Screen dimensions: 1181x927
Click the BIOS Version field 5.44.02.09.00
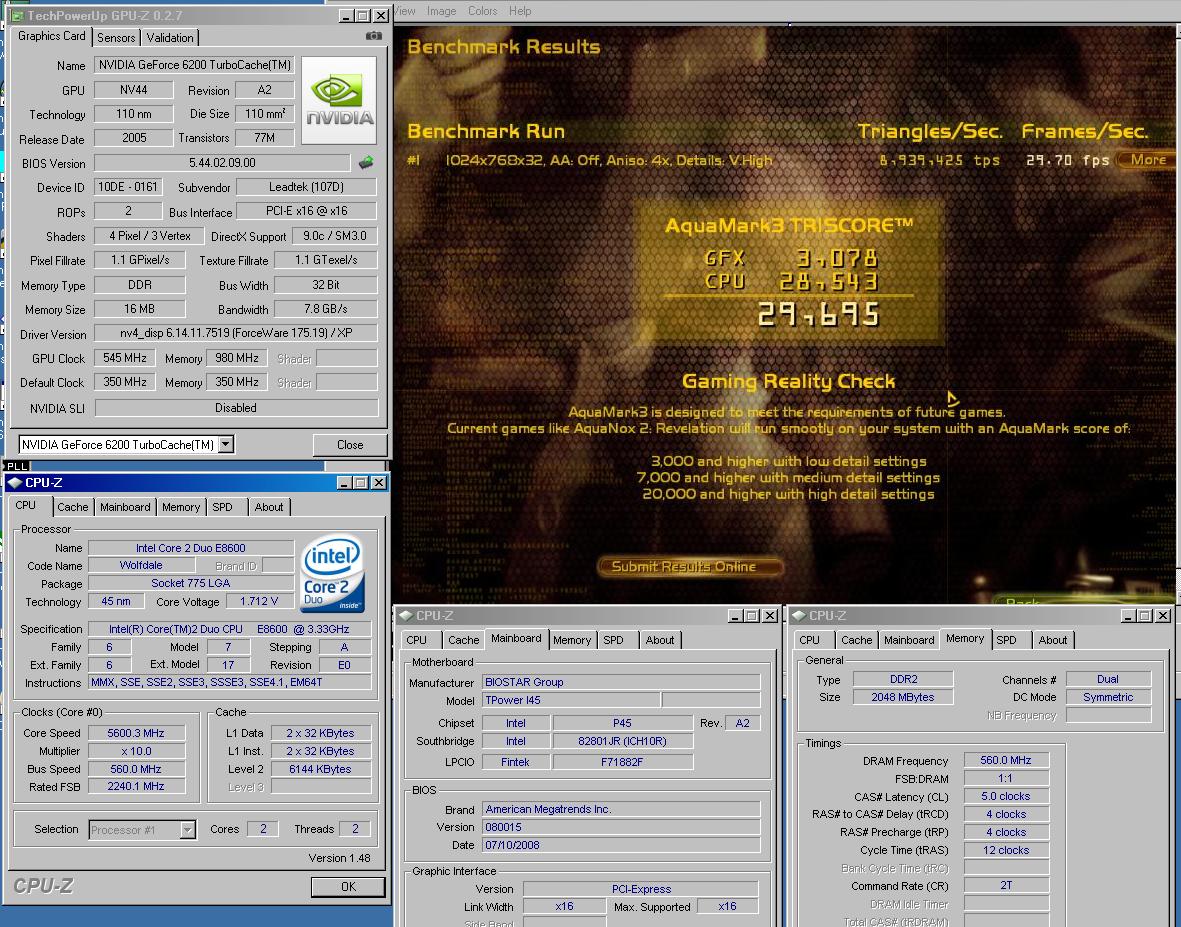222,163
